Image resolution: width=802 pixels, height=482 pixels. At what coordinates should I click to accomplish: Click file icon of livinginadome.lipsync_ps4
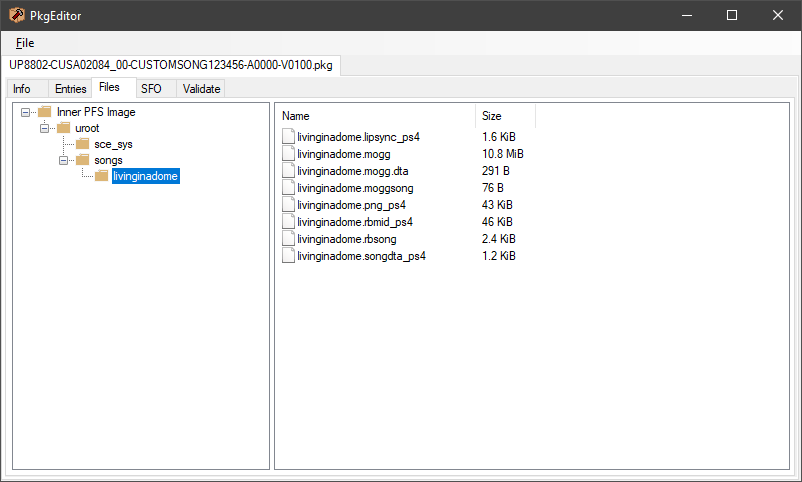point(288,137)
